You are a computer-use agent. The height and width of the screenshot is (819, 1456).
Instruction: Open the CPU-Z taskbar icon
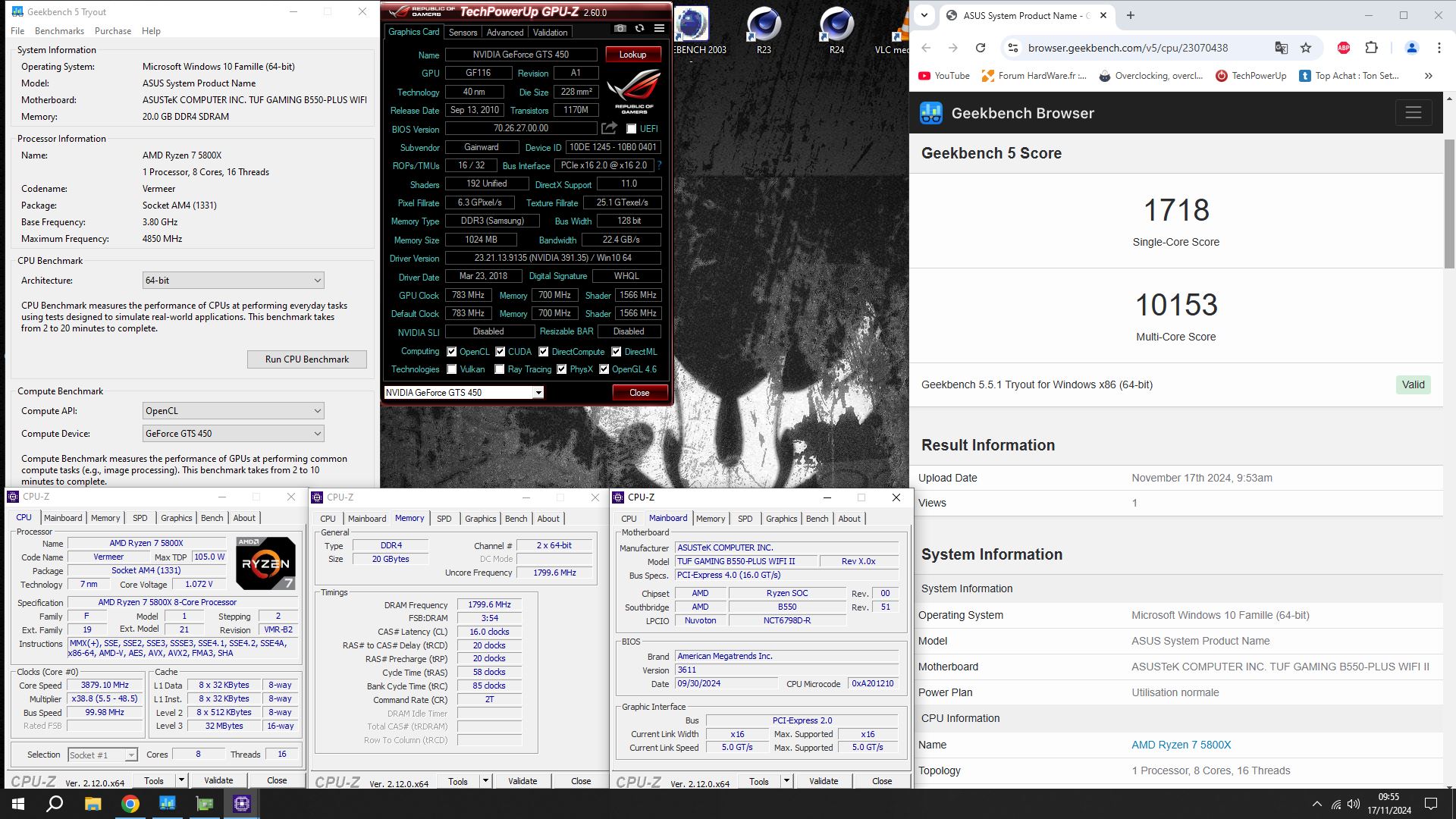[x=242, y=804]
